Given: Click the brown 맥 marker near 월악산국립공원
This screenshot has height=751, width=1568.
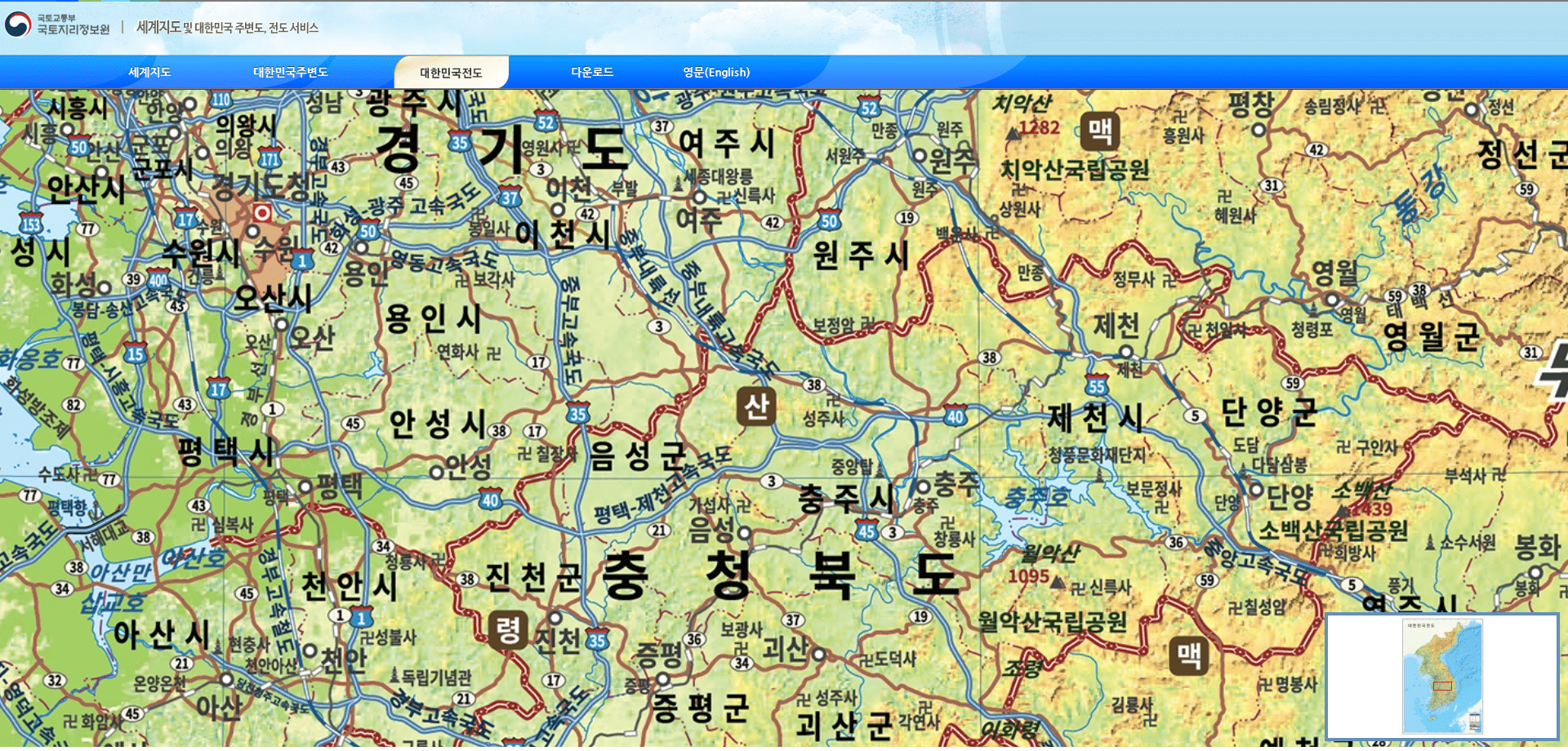Looking at the screenshot, I should pyautogui.click(x=1189, y=655).
